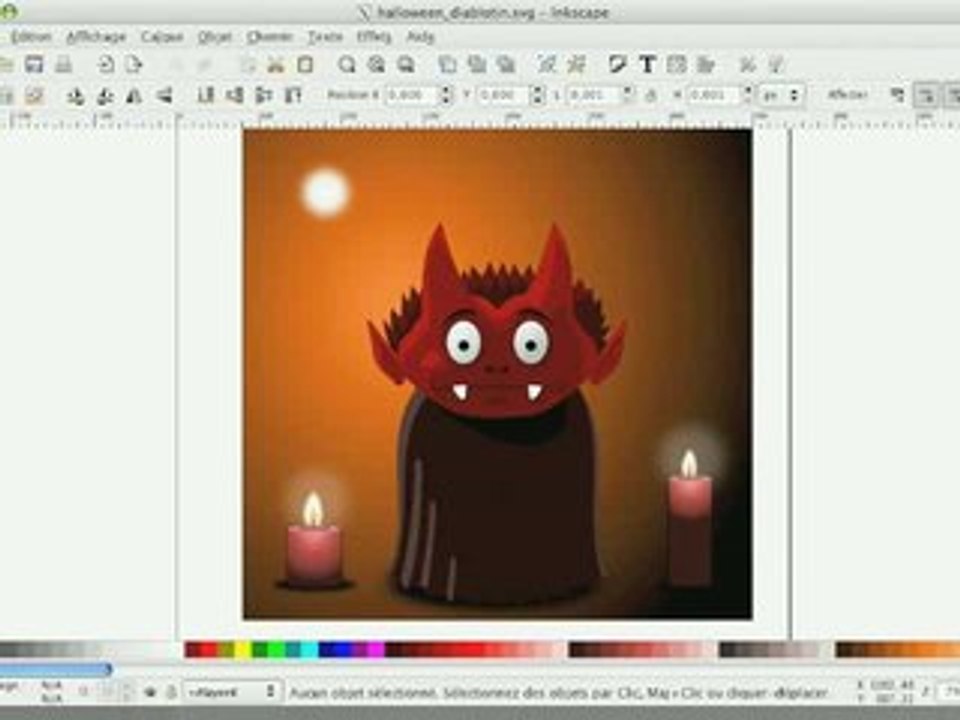
Task: Click the X position stepper arrows
Action: [x=446, y=96]
